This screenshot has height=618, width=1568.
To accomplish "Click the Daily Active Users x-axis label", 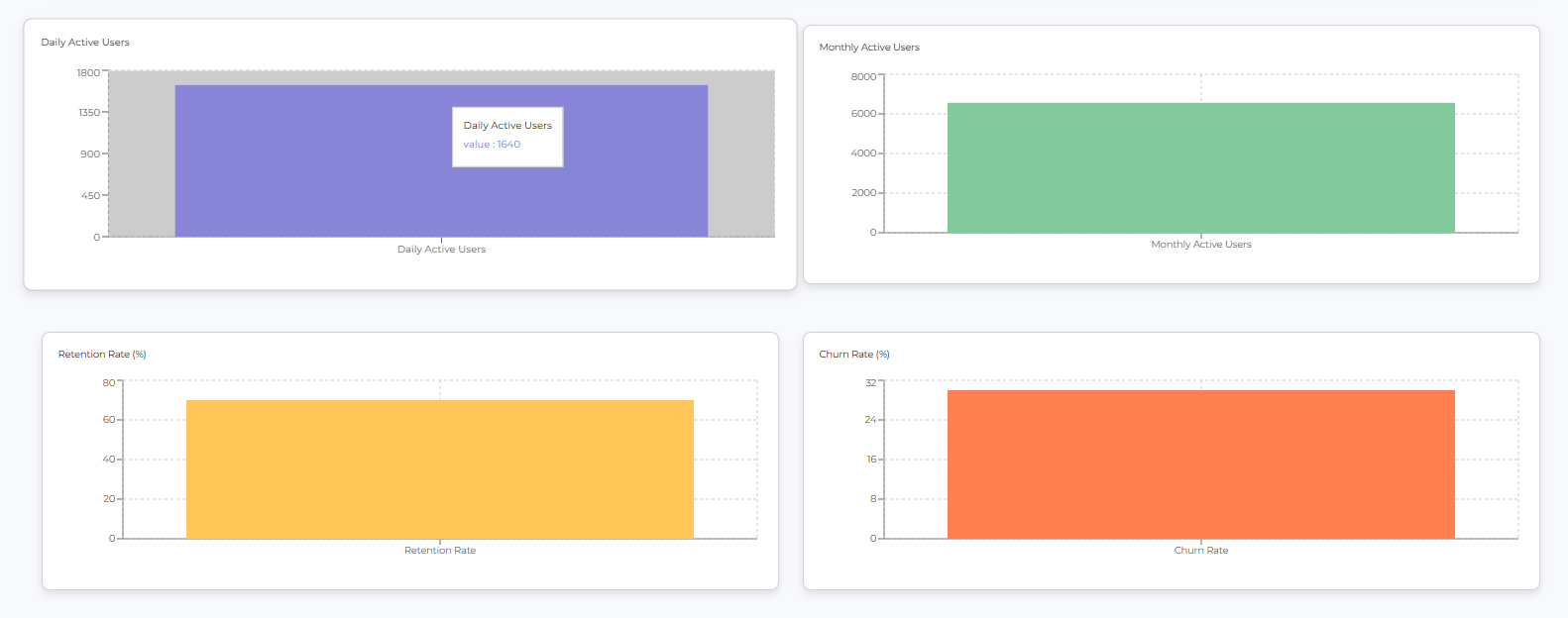I will [x=441, y=250].
